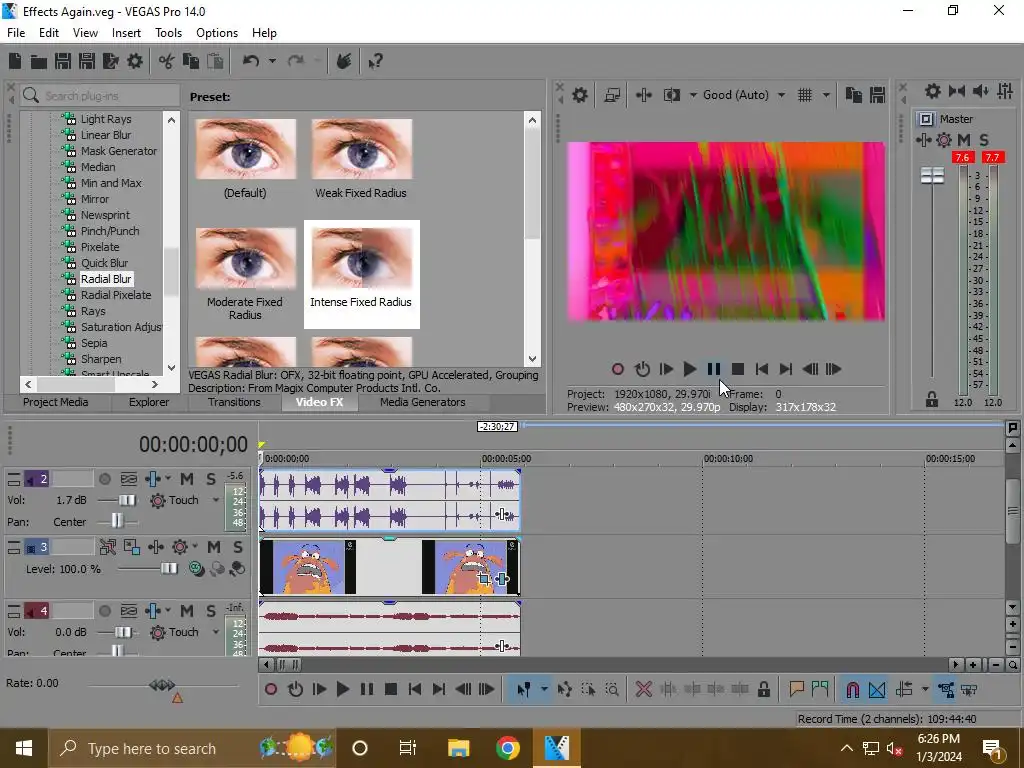Insert a marker with the flag icon
Screen dimensions: 1024x768
point(796,689)
